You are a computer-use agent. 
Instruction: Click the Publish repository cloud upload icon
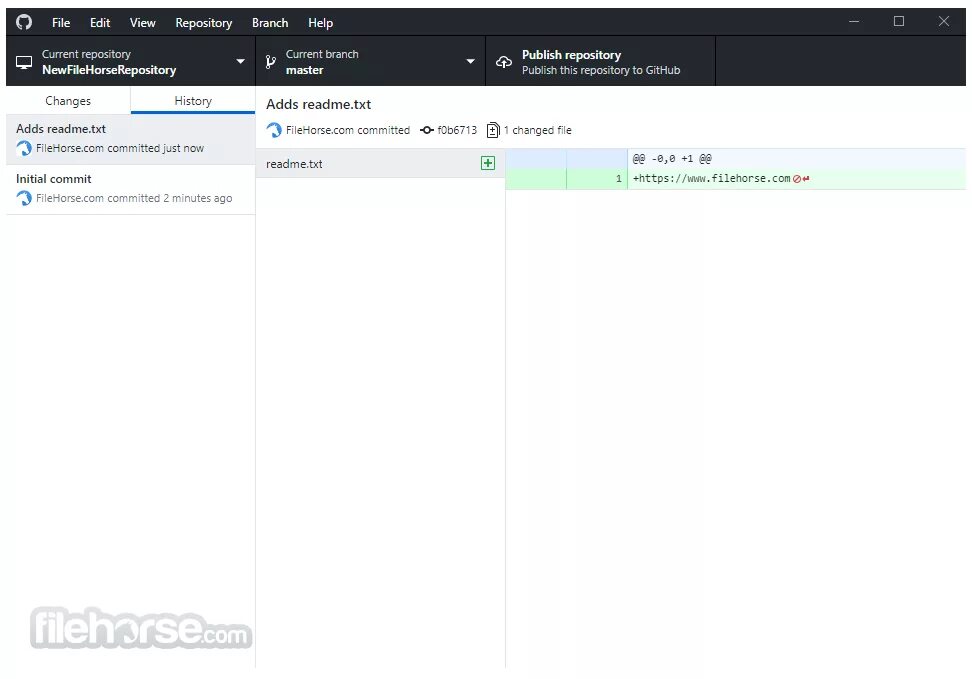[x=504, y=62]
